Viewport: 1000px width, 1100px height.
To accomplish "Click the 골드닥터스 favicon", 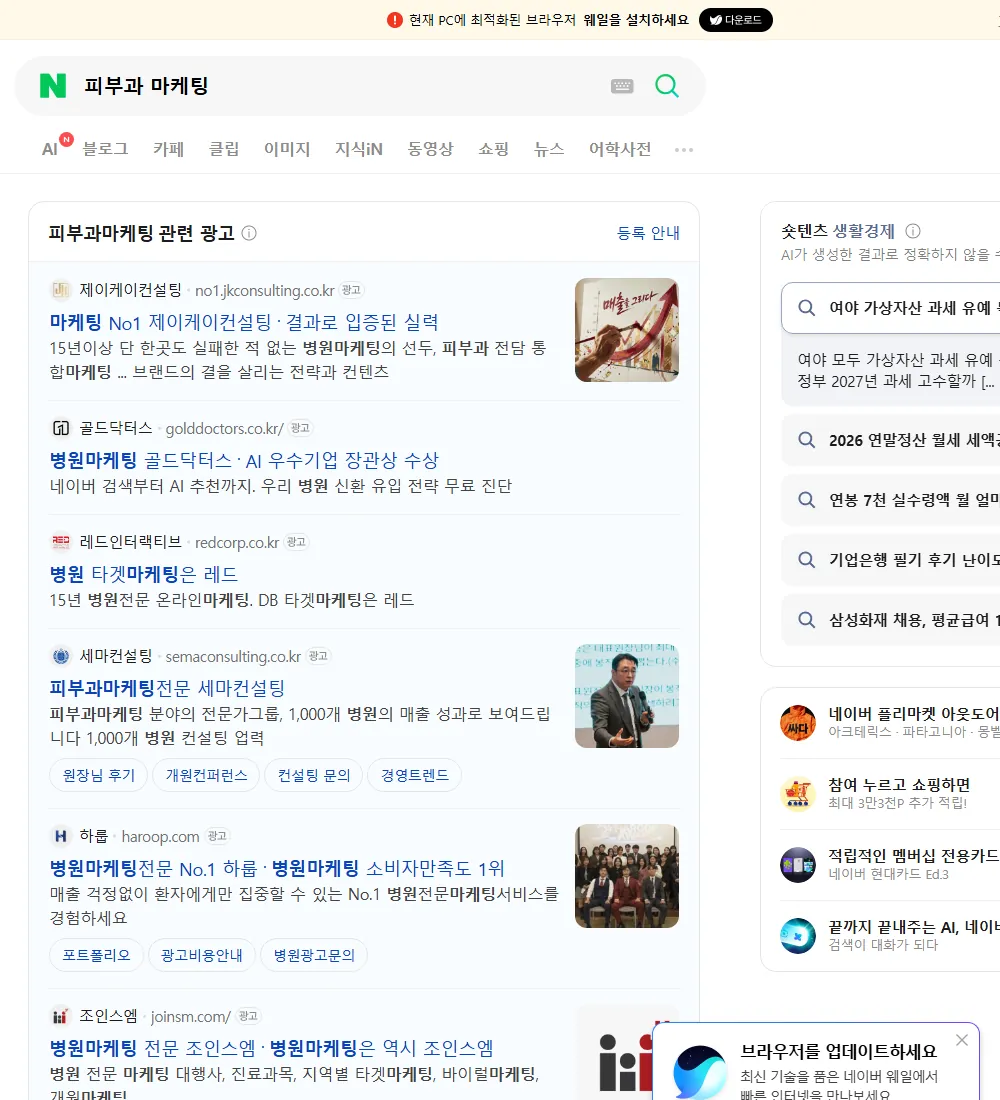I will click(x=61, y=428).
